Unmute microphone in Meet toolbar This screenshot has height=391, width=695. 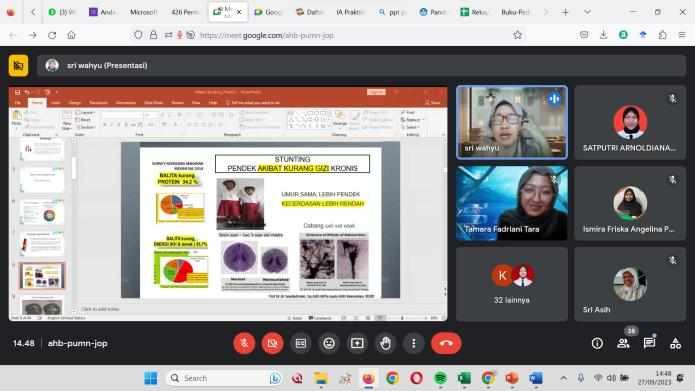pyautogui.click(x=244, y=343)
